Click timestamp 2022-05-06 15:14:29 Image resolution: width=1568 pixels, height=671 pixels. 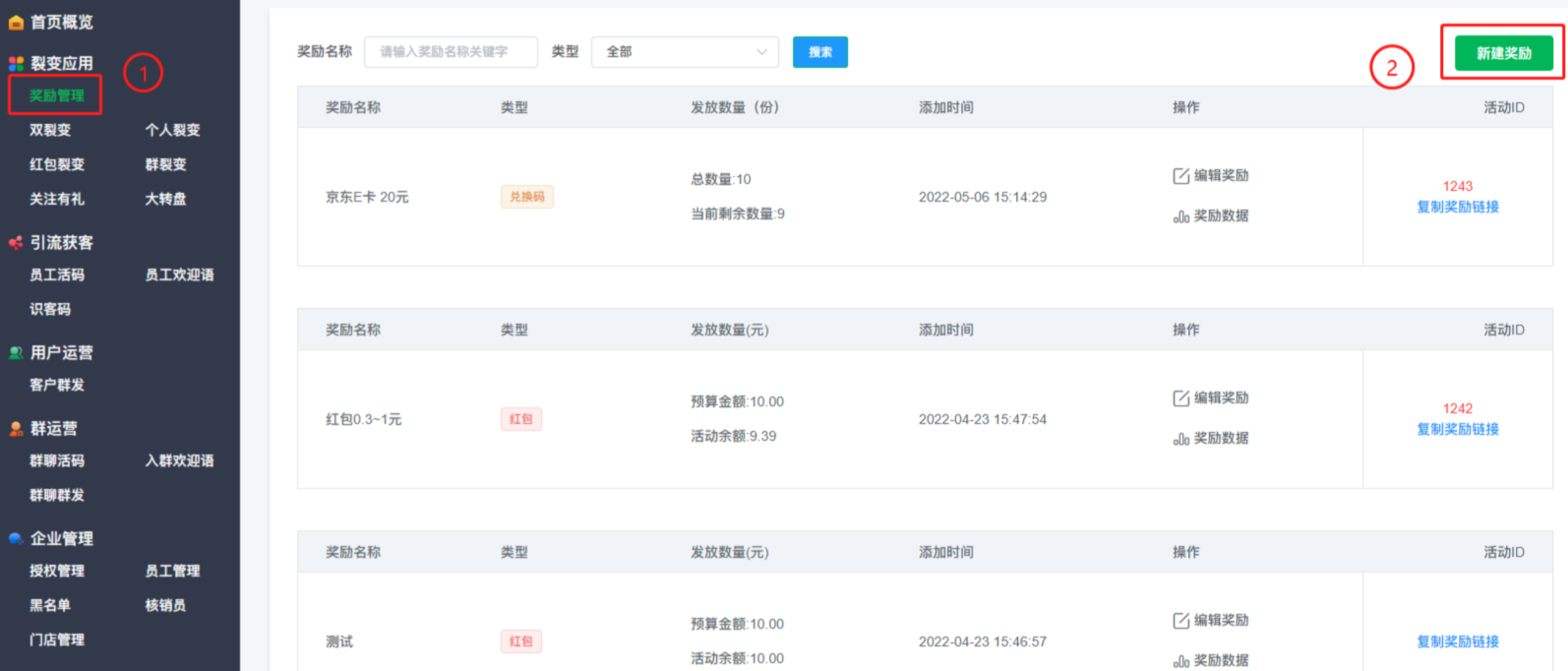click(x=983, y=197)
